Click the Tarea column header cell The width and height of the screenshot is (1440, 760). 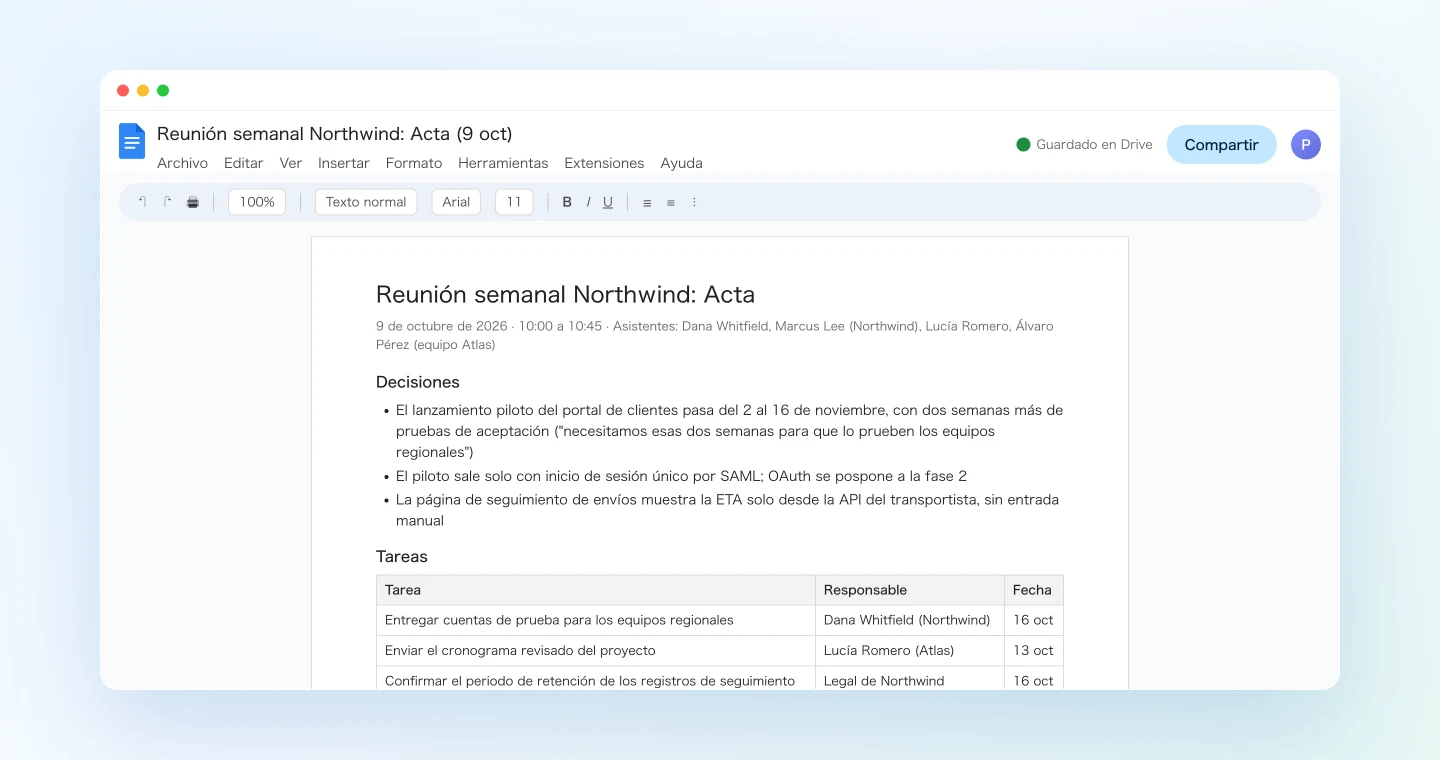coord(596,590)
